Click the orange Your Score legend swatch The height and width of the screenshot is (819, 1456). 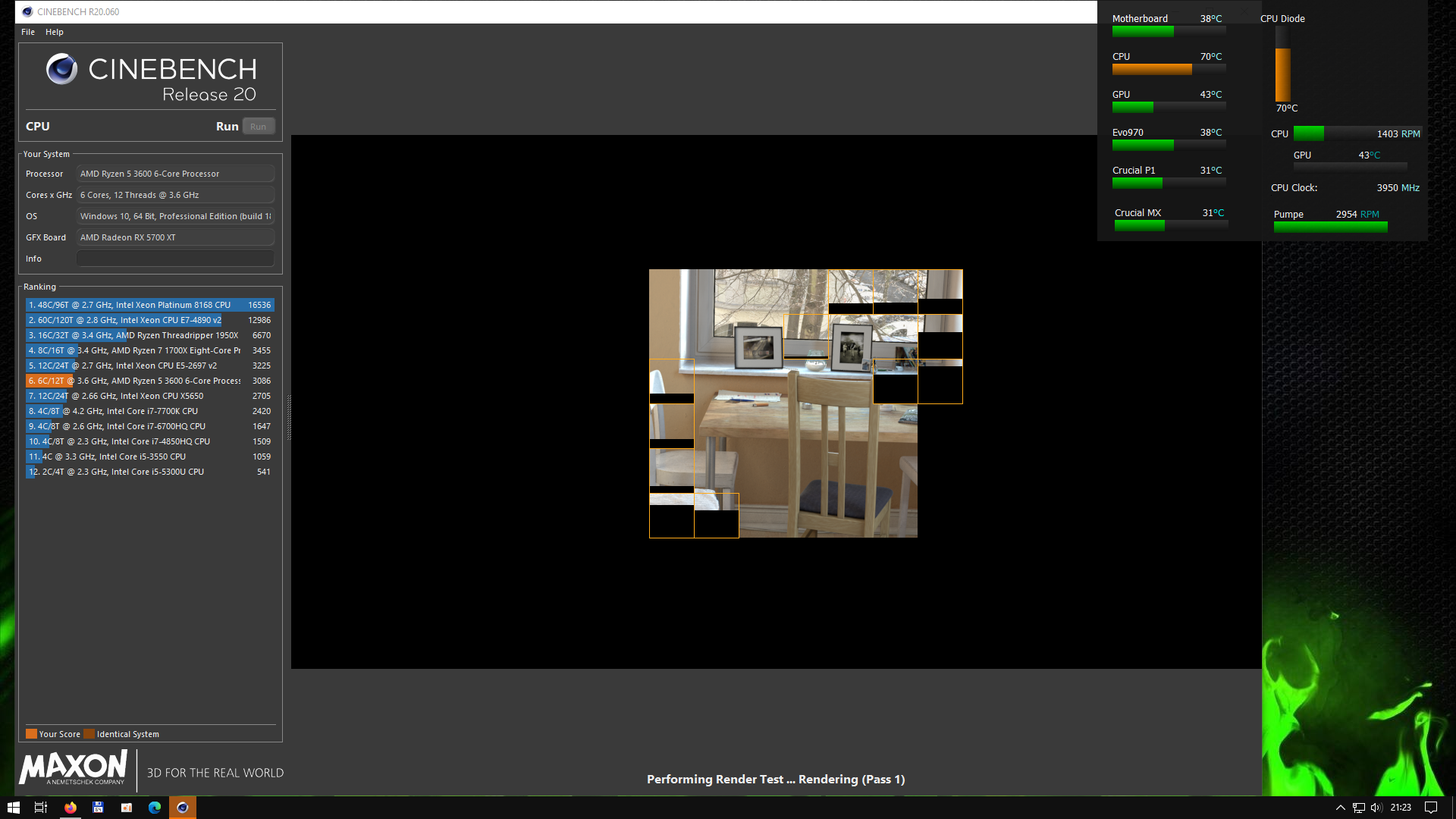[x=31, y=734]
